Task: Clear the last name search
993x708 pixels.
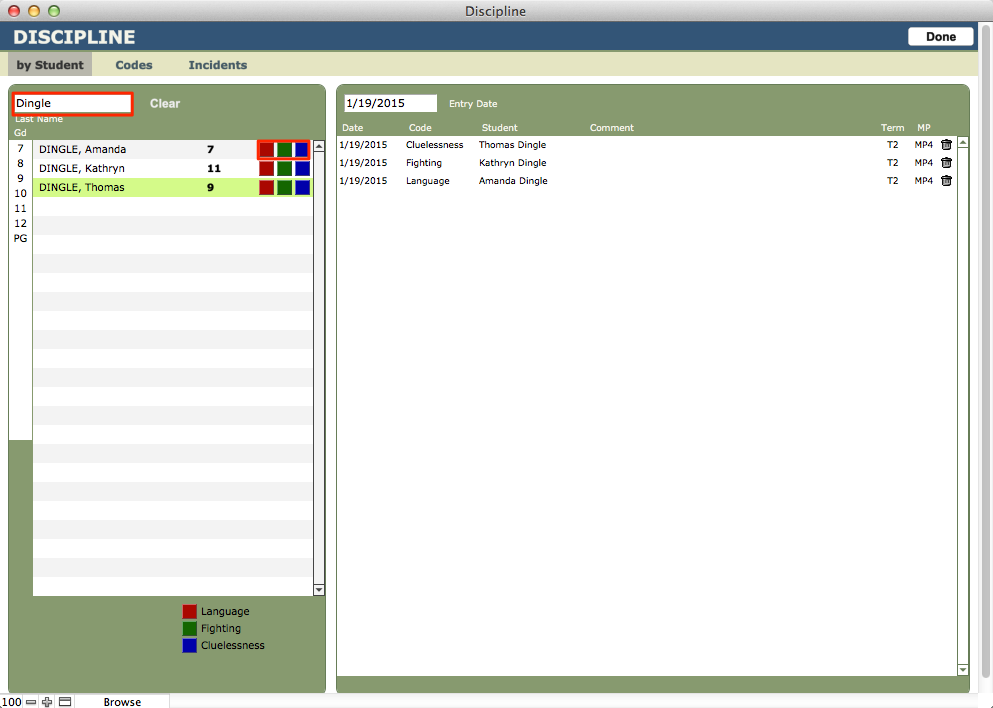Action: tap(165, 103)
